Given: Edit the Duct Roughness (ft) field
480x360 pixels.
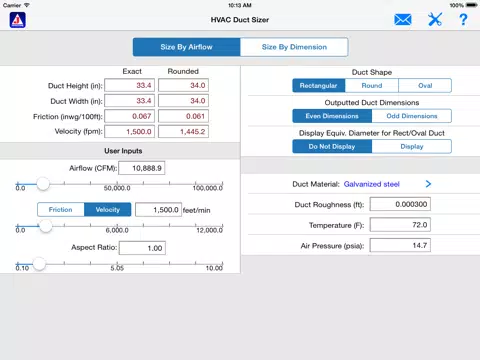Looking at the screenshot, I should 400,204.
